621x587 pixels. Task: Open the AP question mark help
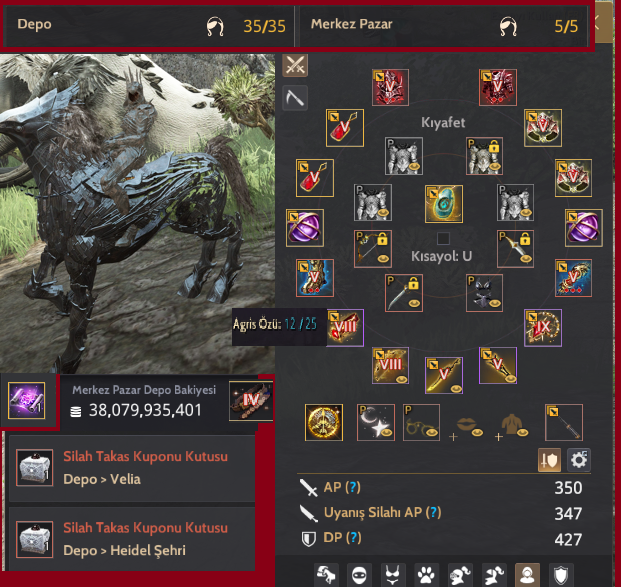(x=353, y=487)
